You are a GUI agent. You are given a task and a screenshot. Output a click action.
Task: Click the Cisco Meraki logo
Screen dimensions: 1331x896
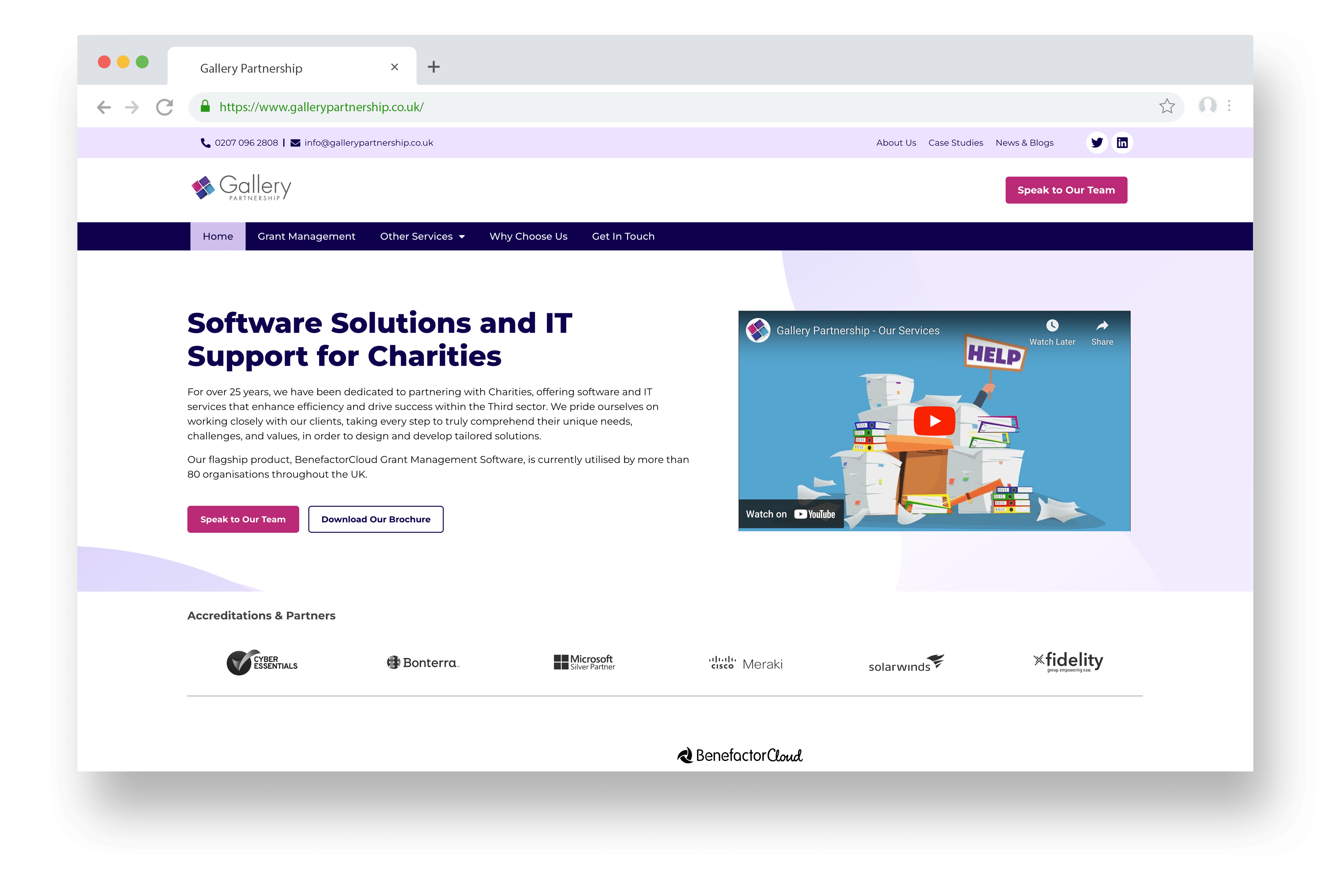point(745,664)
